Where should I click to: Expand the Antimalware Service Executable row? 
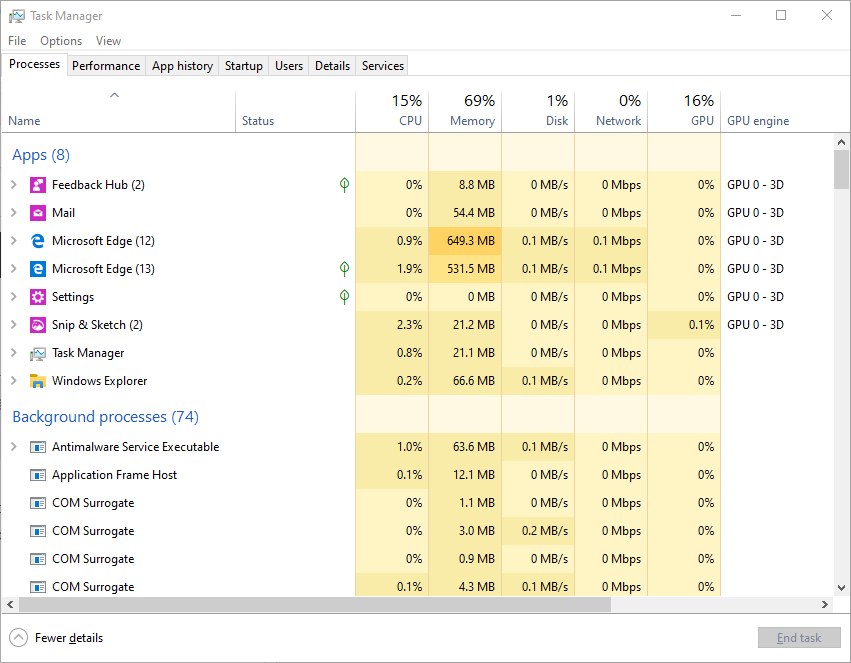(14, 447)
